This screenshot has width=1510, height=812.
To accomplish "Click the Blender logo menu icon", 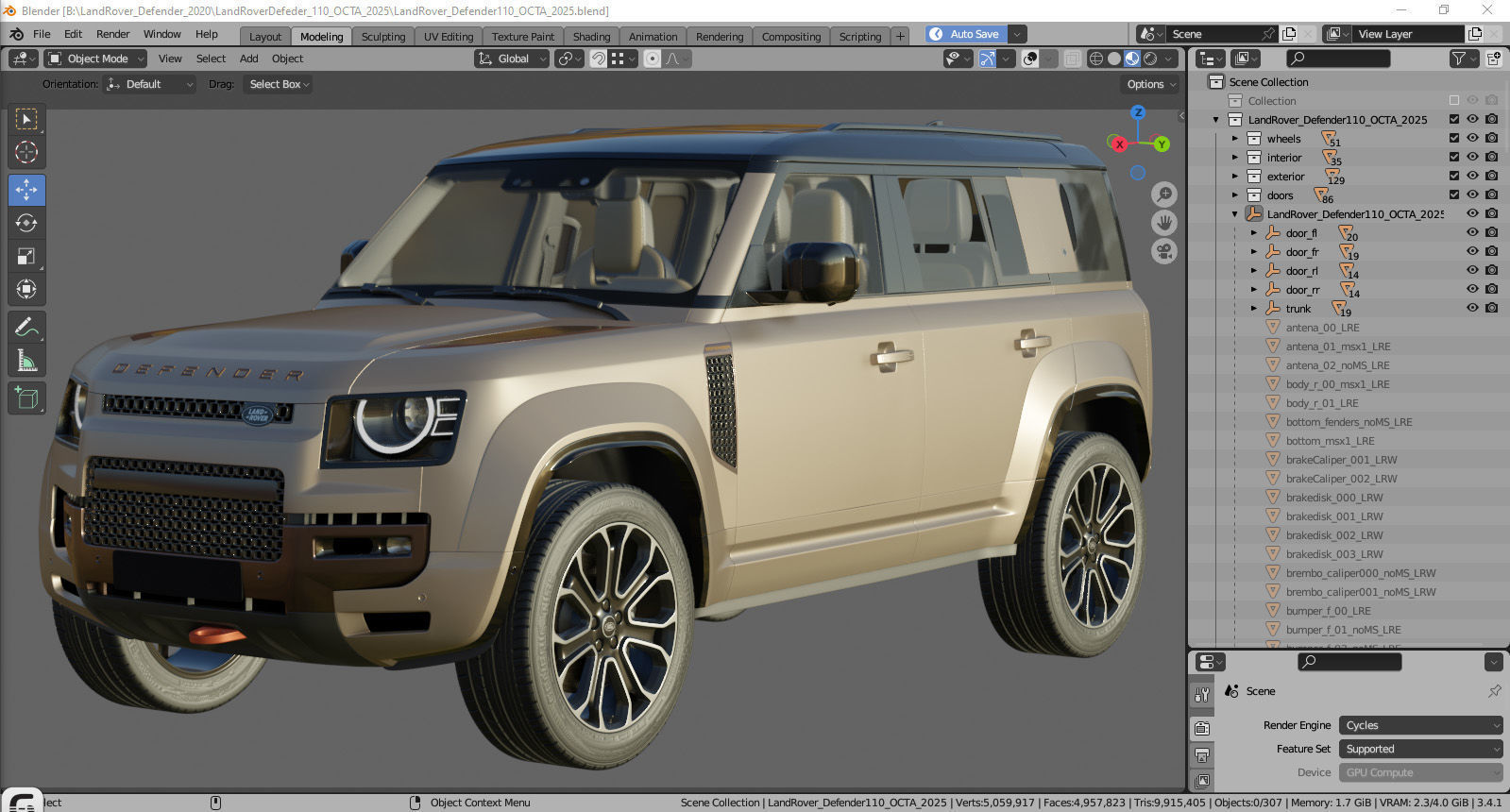I will [x=16, y=34].
